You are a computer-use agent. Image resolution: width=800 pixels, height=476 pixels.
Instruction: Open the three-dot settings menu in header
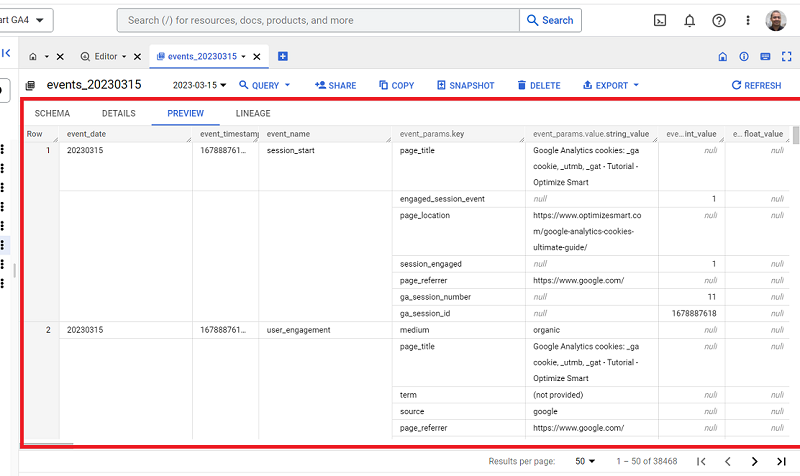pos(748,20)
